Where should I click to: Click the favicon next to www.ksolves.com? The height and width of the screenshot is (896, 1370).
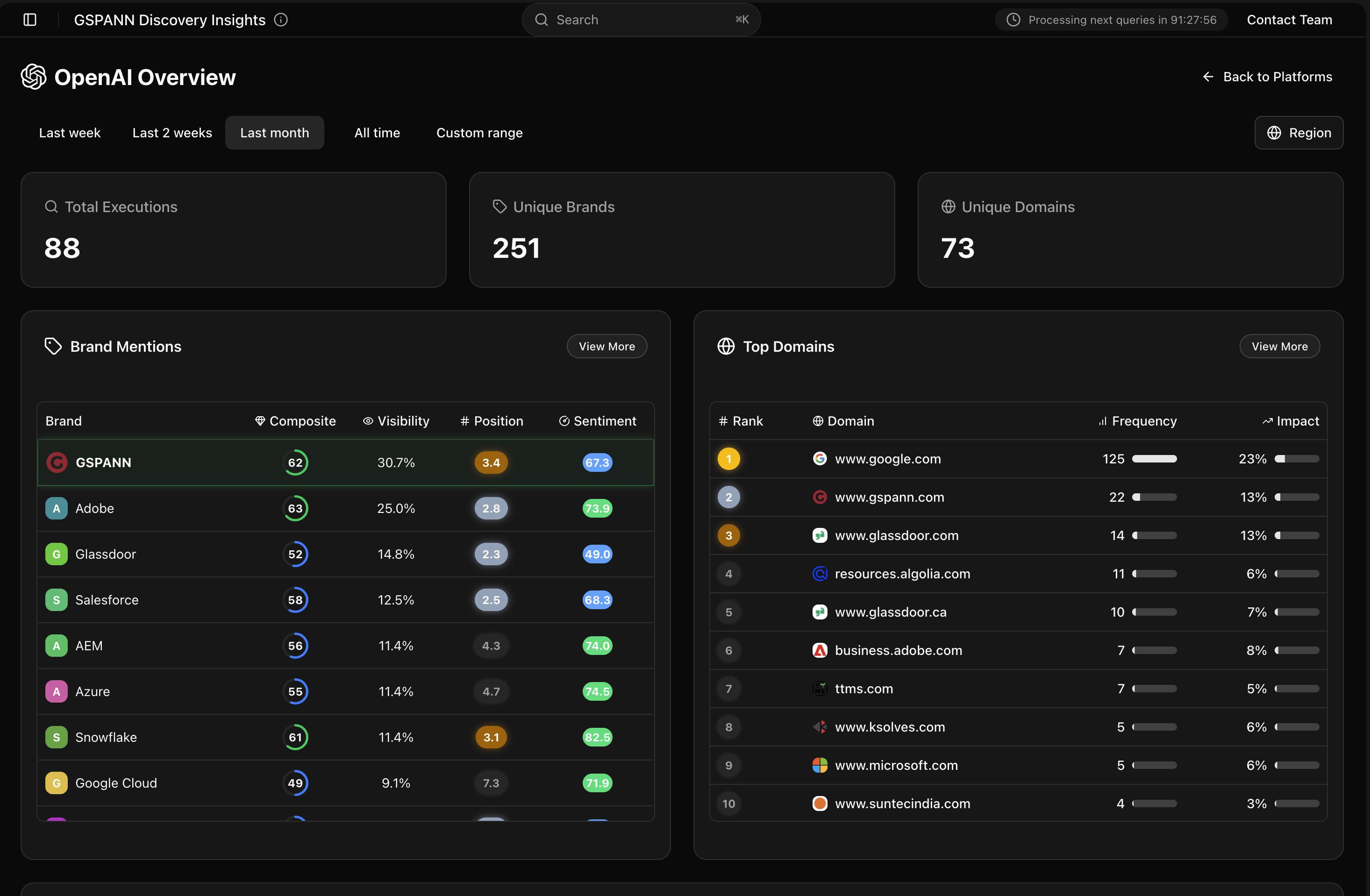(x=820, y=727)
